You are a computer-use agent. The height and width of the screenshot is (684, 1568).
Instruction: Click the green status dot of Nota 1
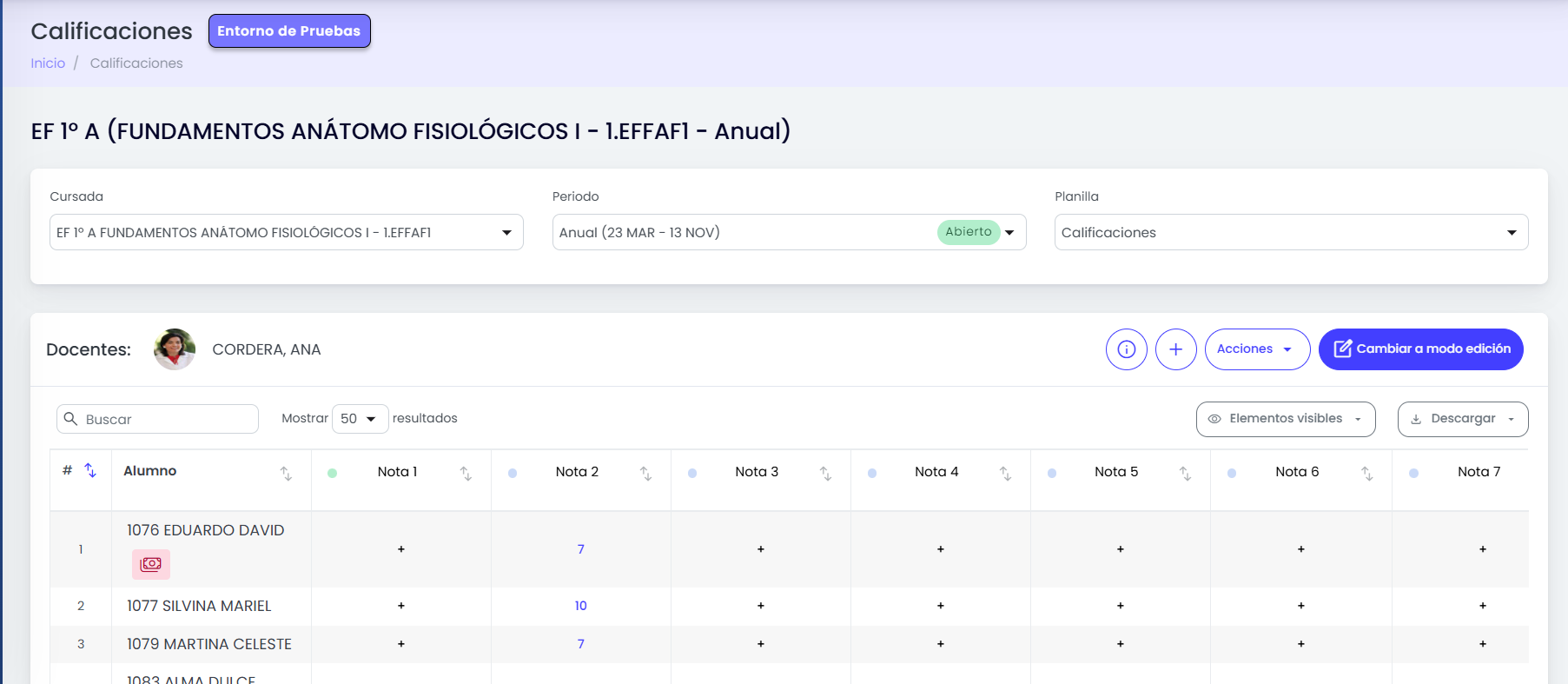pos(332,473)
